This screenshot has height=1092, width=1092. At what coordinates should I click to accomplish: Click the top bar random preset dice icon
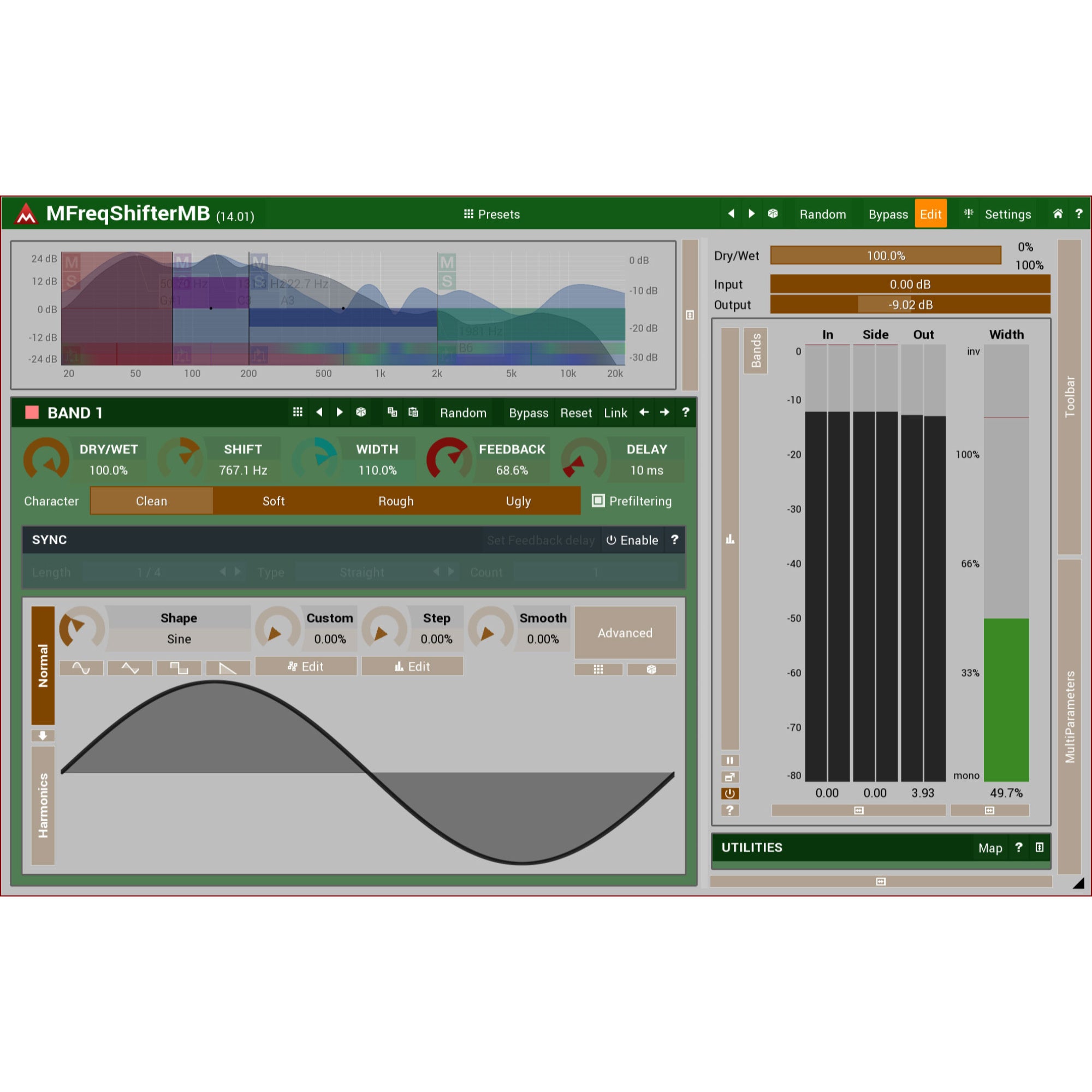tap(773, 213)
